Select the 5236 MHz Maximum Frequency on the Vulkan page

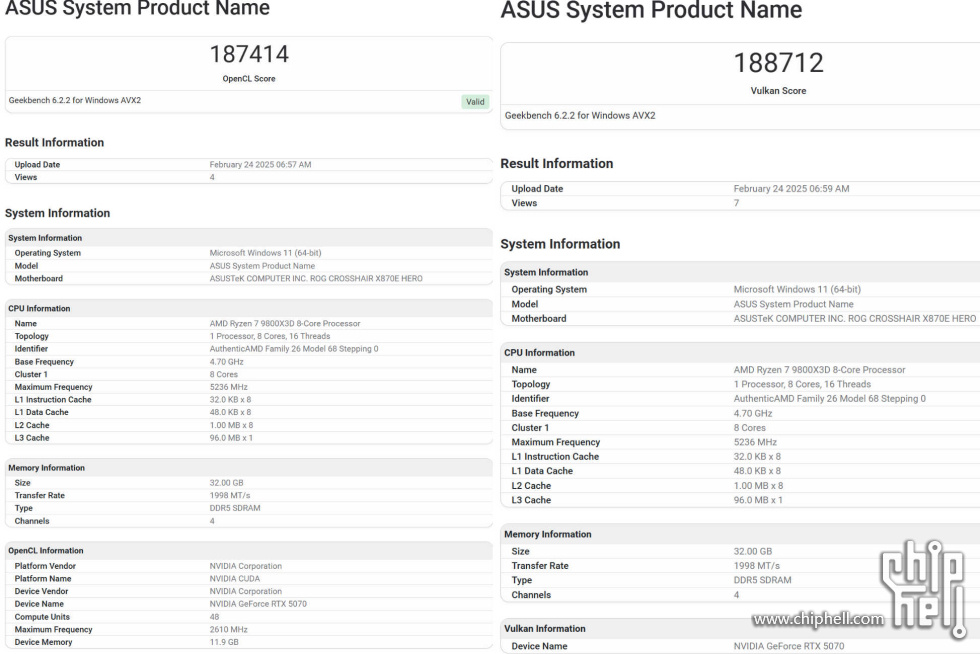coord(755,443)
